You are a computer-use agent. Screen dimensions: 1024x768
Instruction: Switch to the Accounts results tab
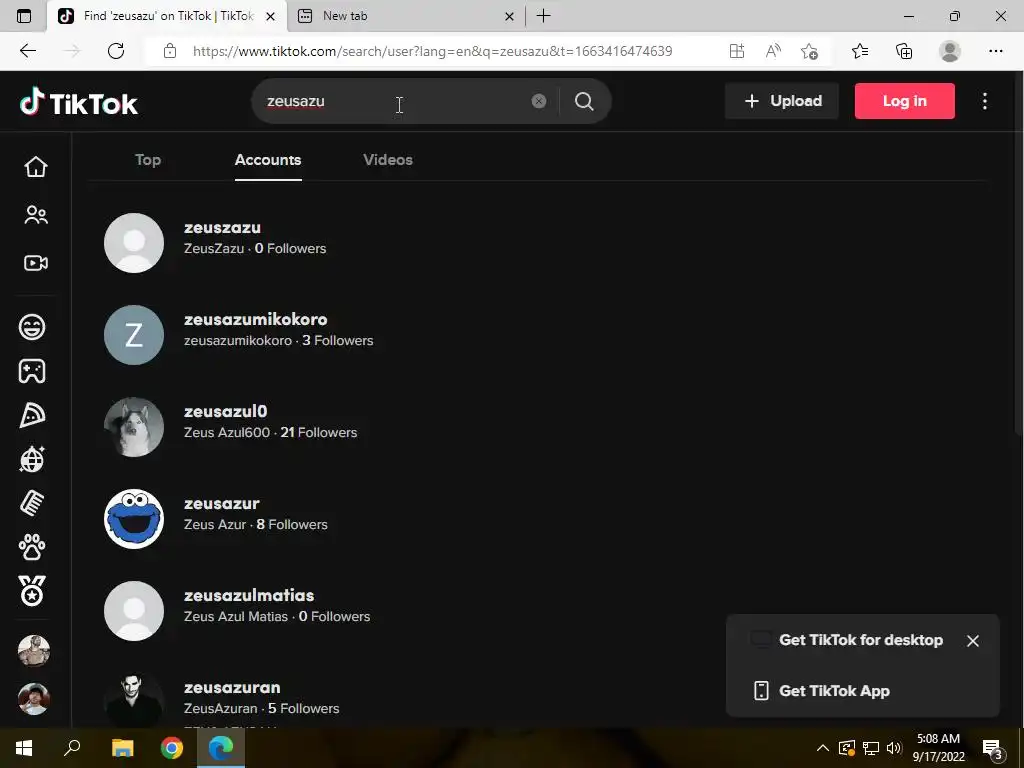pyautogui.click(x=268, y=160)
